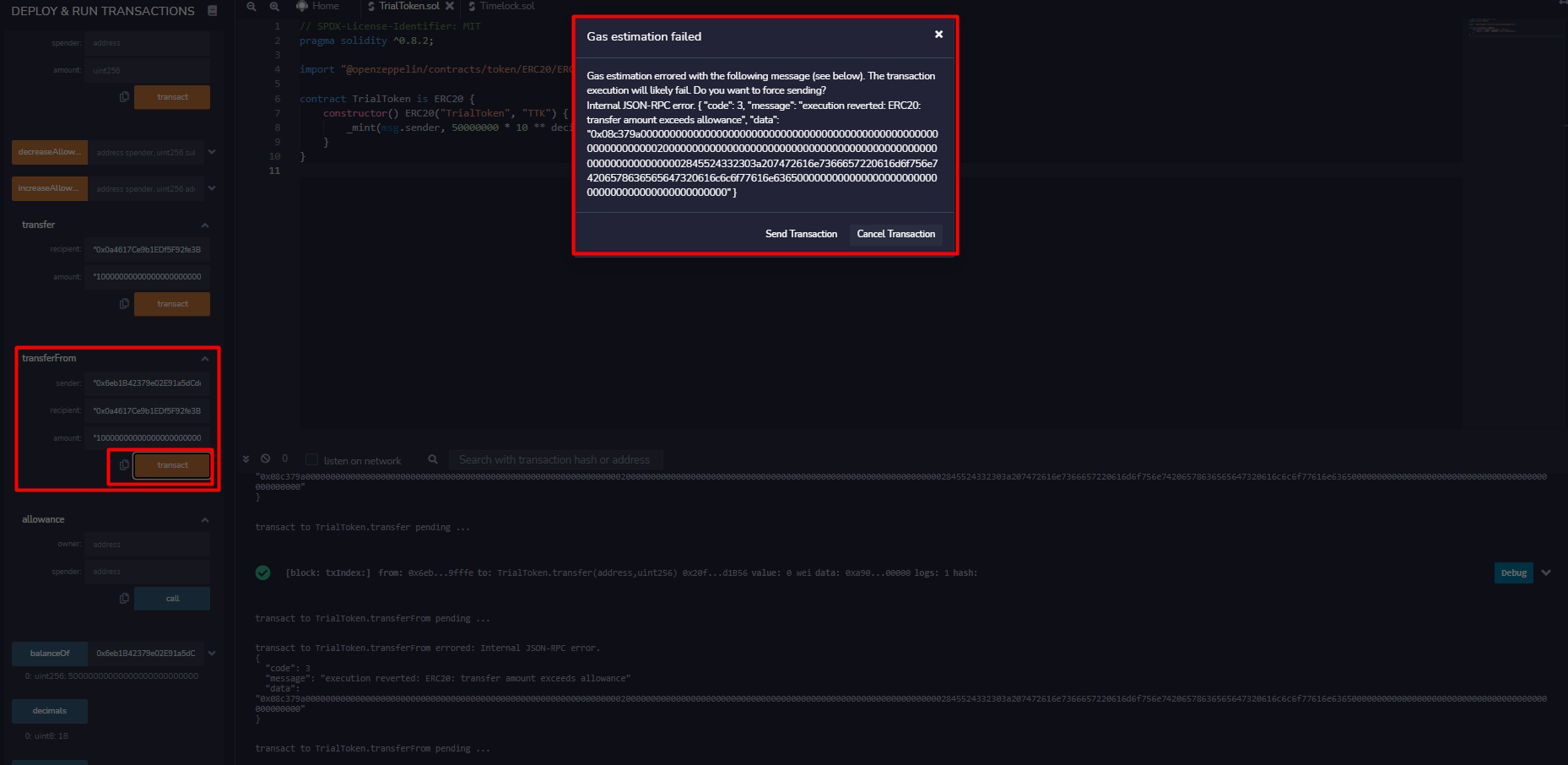Open the Debug view for the transfer transaction
Screen dimensions: 1568x765
click(1513, 572)
